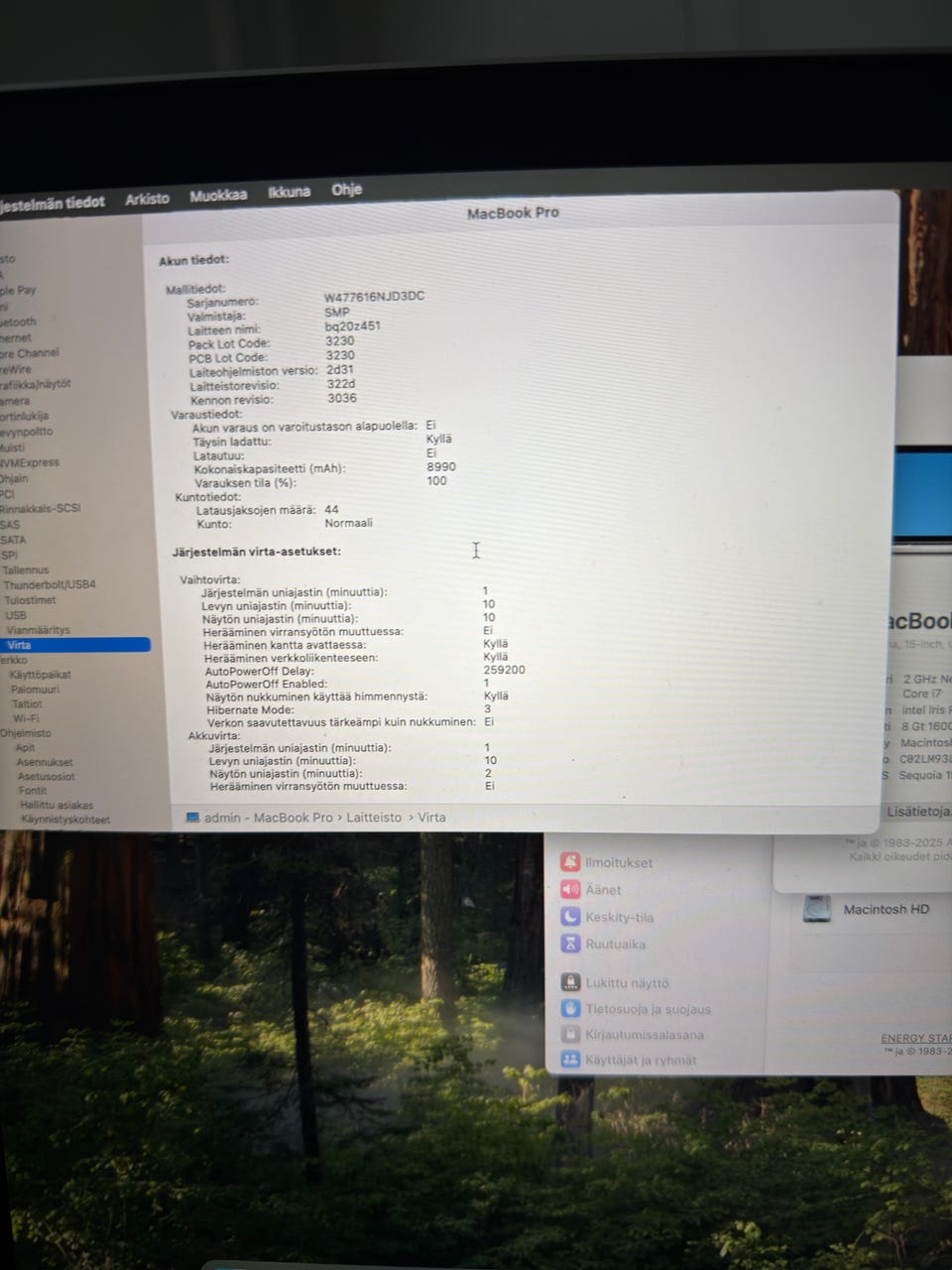Screen dimensions: 952x1270
Task: Select the Keskity-tila moon icon
Action: (570, 917)
